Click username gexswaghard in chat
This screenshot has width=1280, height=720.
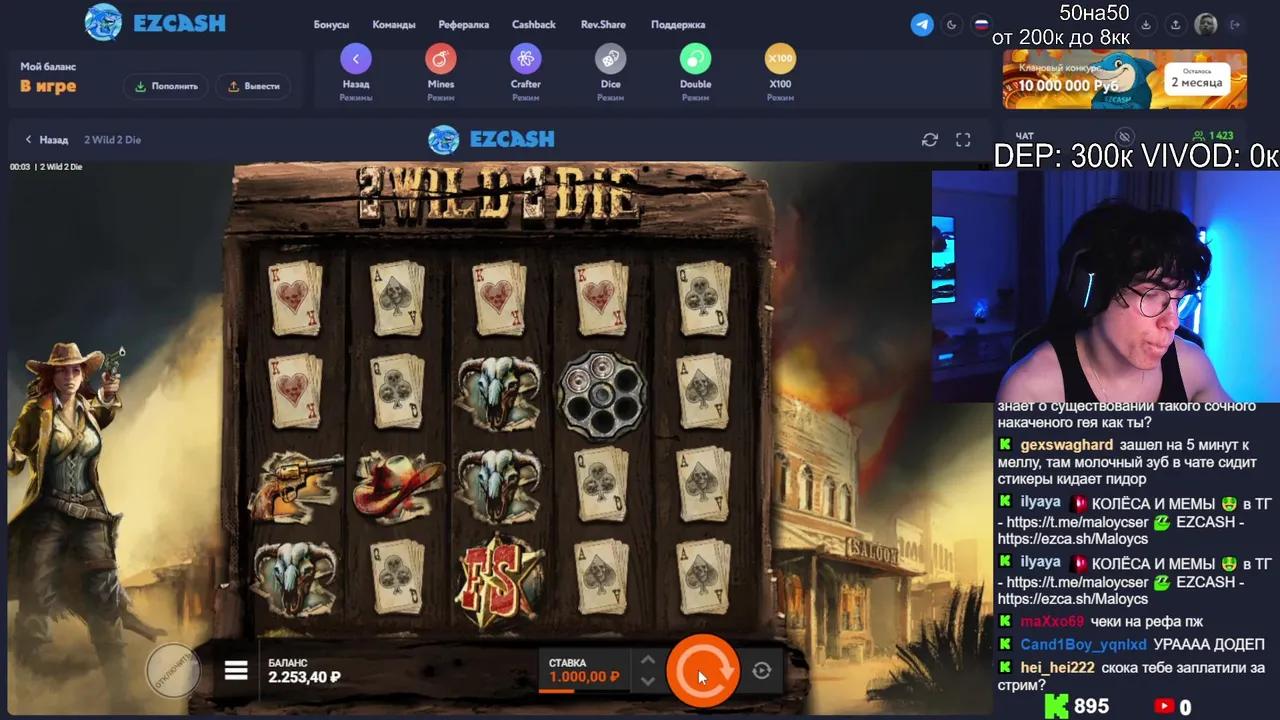coord(1066,445)
